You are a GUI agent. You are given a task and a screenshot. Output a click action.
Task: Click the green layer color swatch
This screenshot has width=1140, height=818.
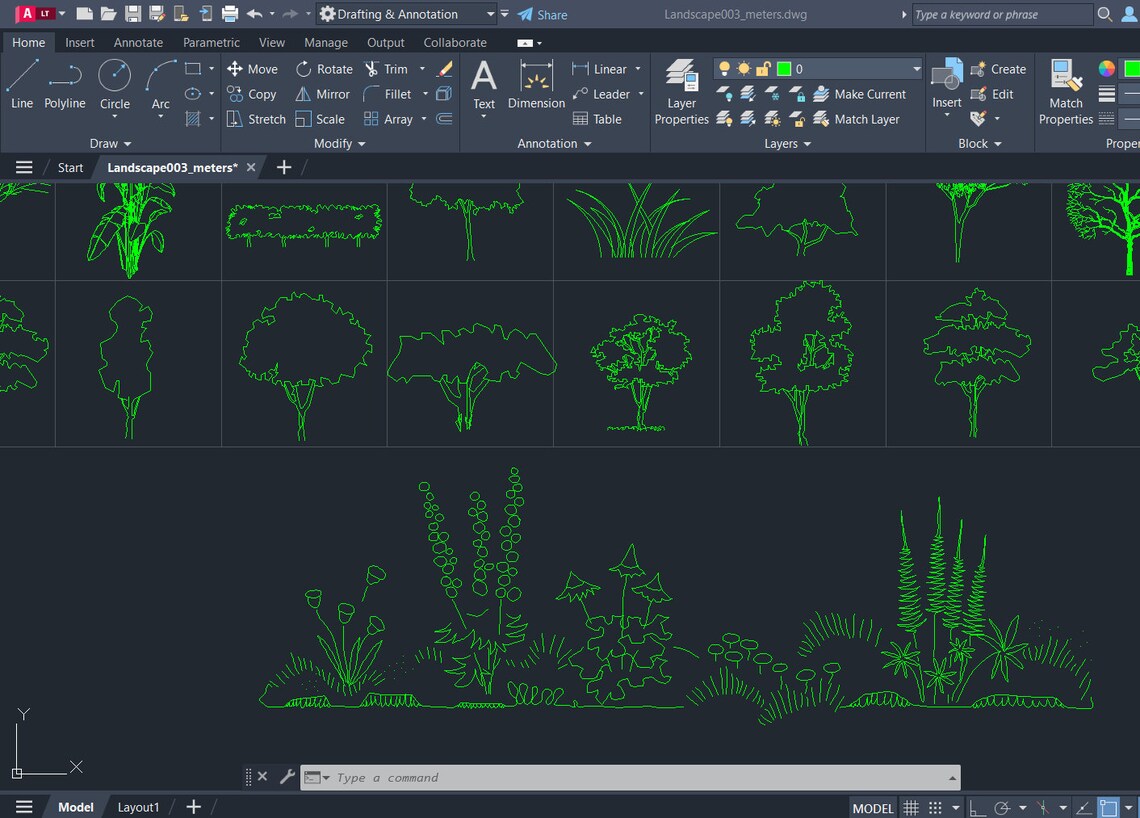coord(784,68)
